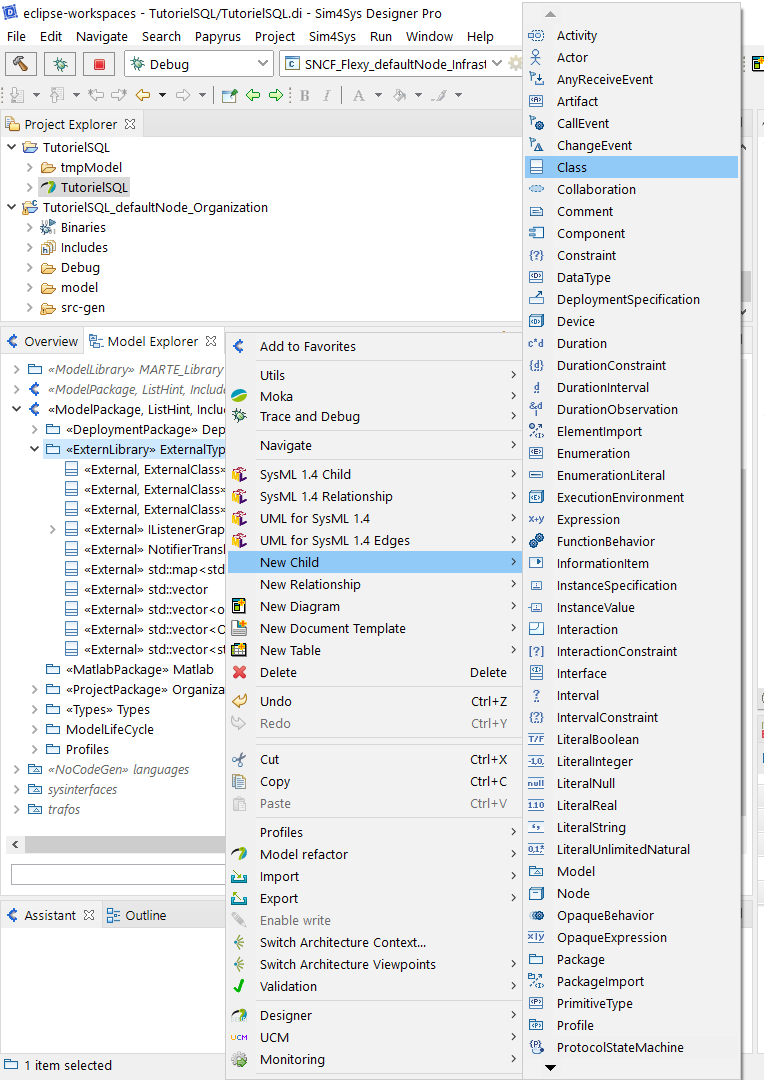Click the Add to Favorites icon
Image resolution: width=764 pixels, height=1080 pixels.
[x=239, y=346]
